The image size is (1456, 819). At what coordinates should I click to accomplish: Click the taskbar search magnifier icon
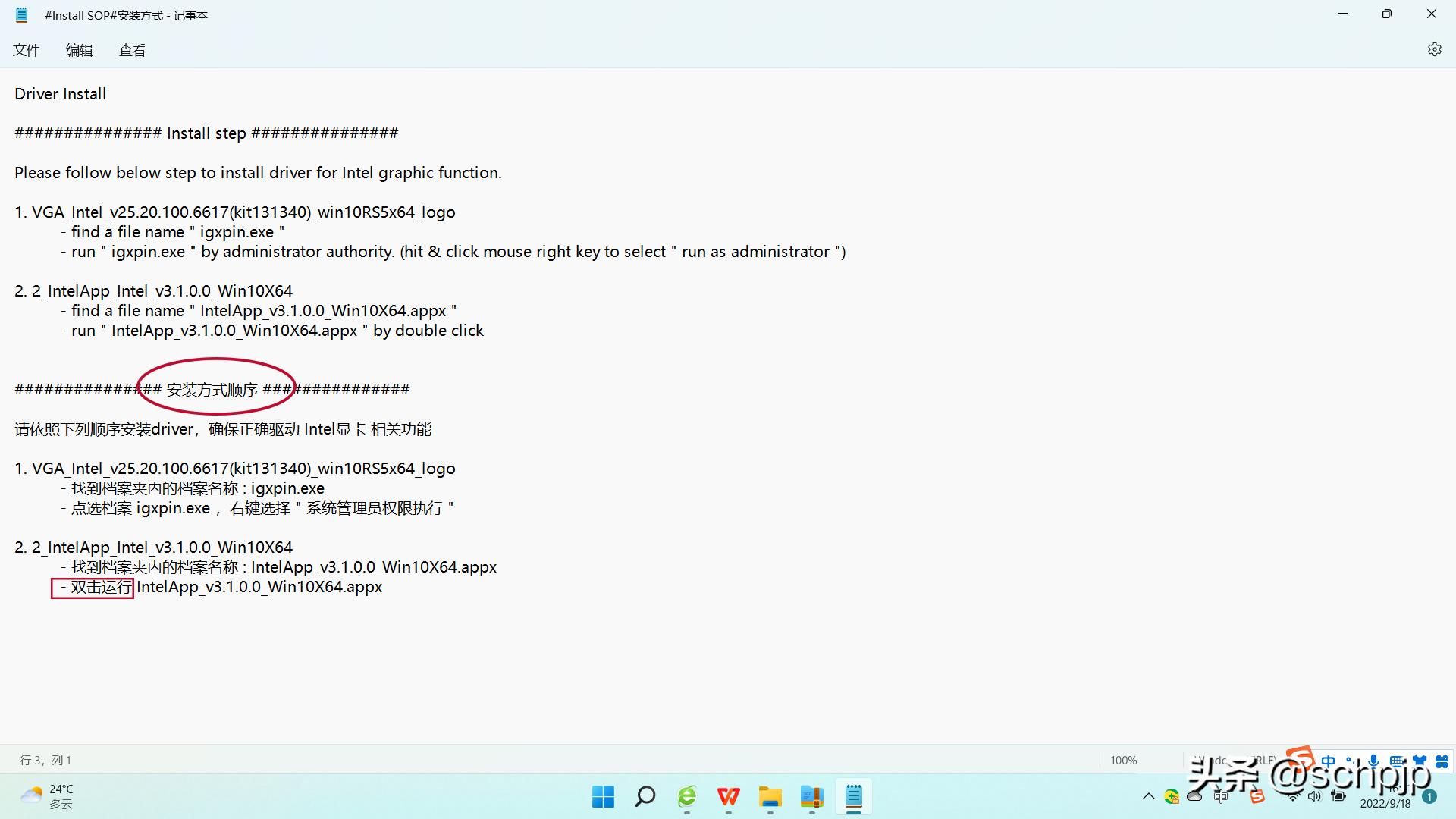pos(645,796)
